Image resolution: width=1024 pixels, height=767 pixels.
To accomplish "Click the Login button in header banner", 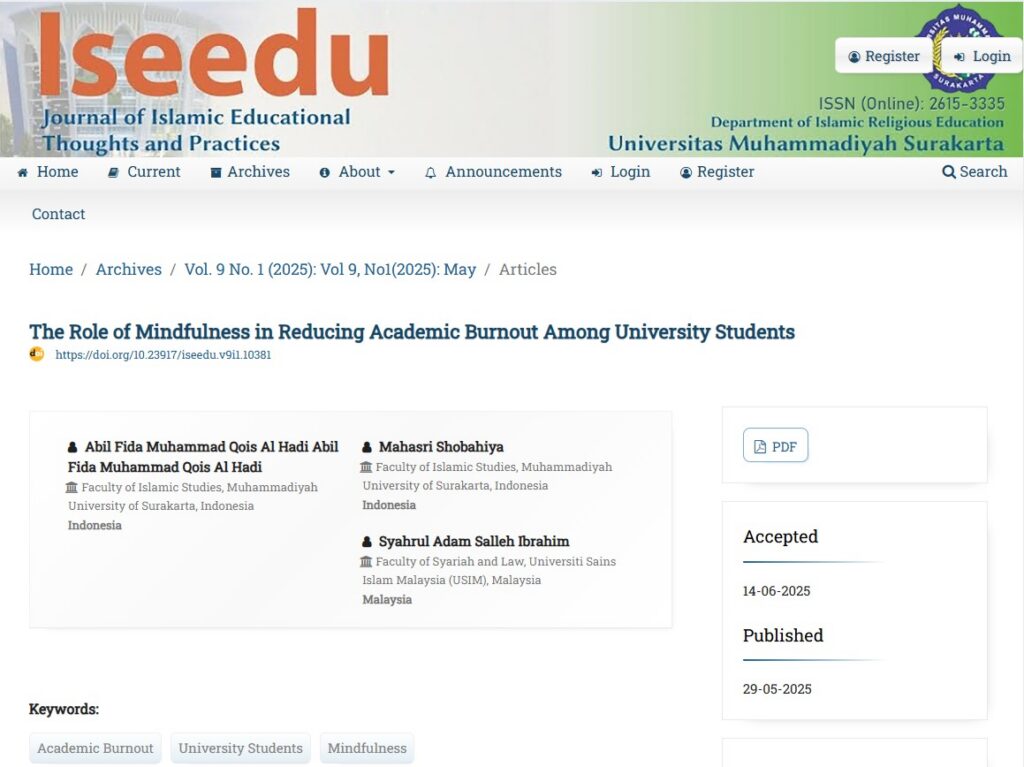I will tap(982, 56).
